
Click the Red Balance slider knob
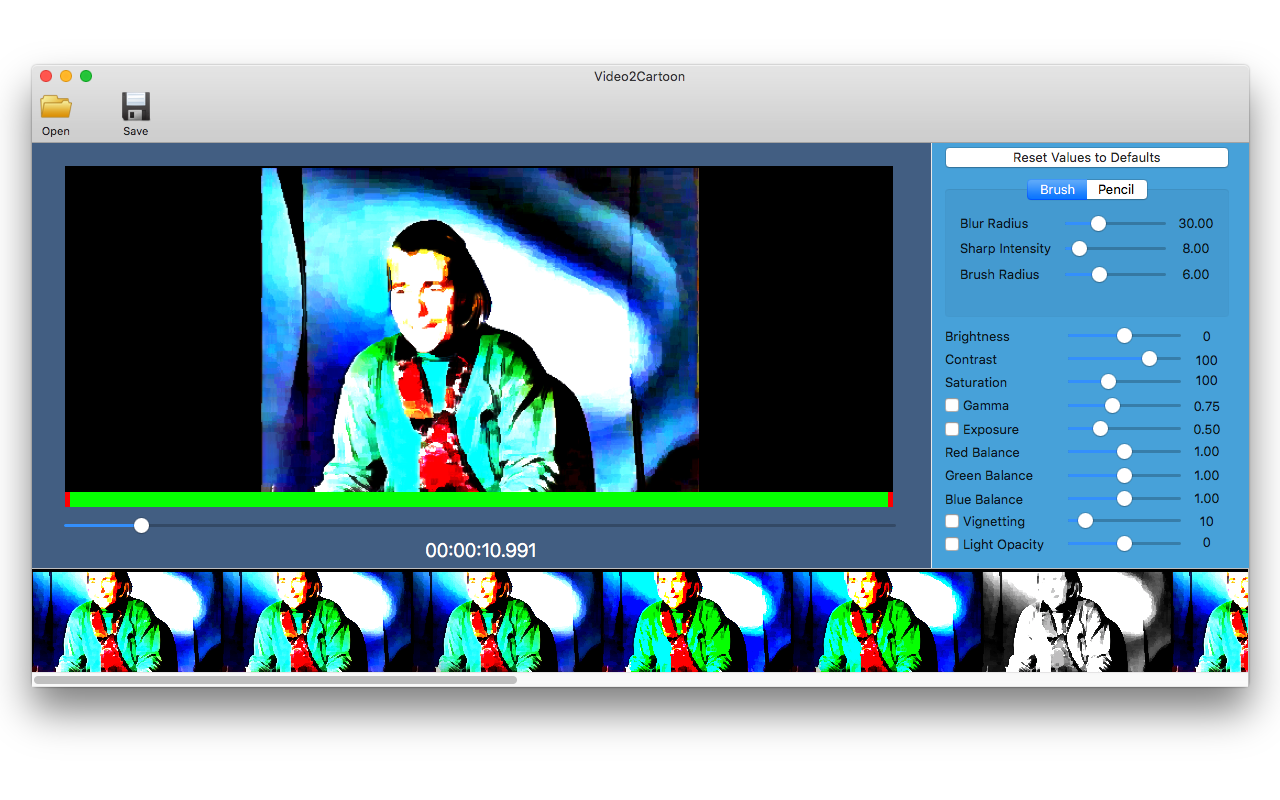[x=1124, y=452]
